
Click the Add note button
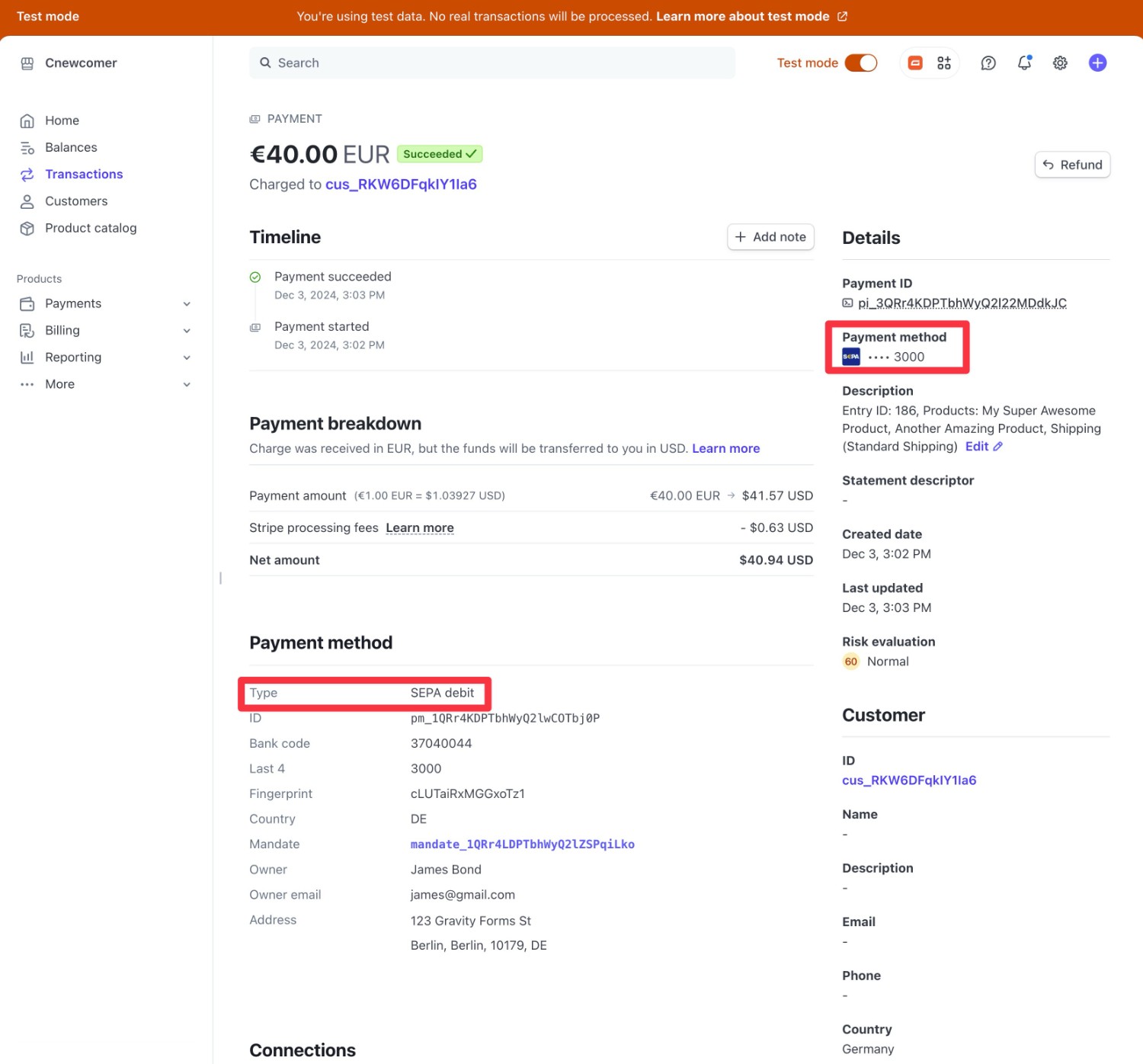[770, 237]
